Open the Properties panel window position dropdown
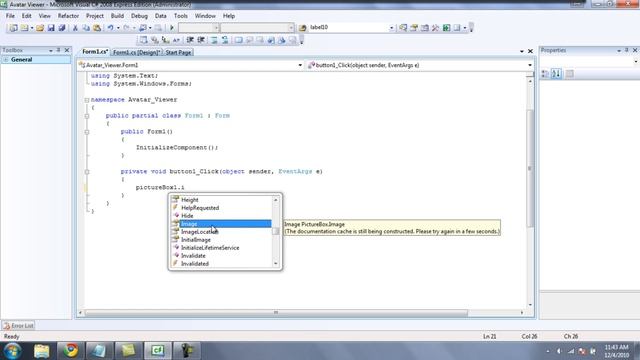The width and height of the screenshot is (640, 360). tap(619, 51)
